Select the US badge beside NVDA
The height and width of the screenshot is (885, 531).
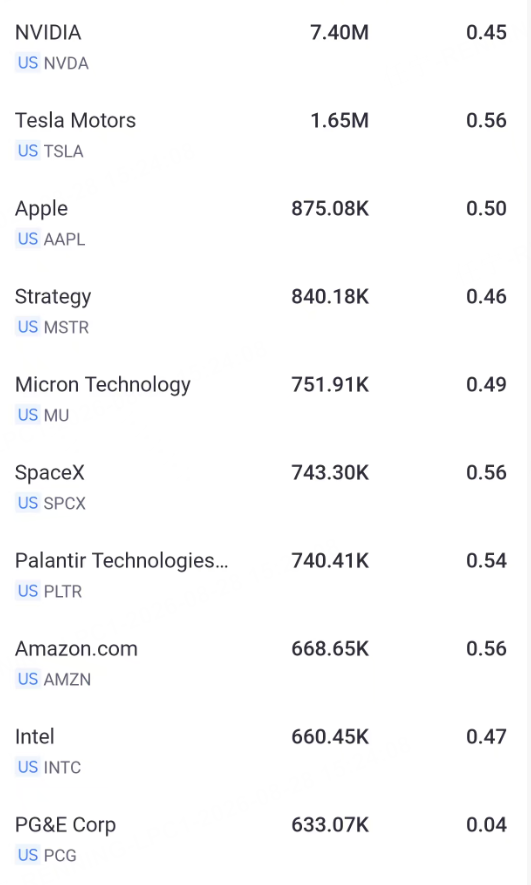(x=28, y=63)
